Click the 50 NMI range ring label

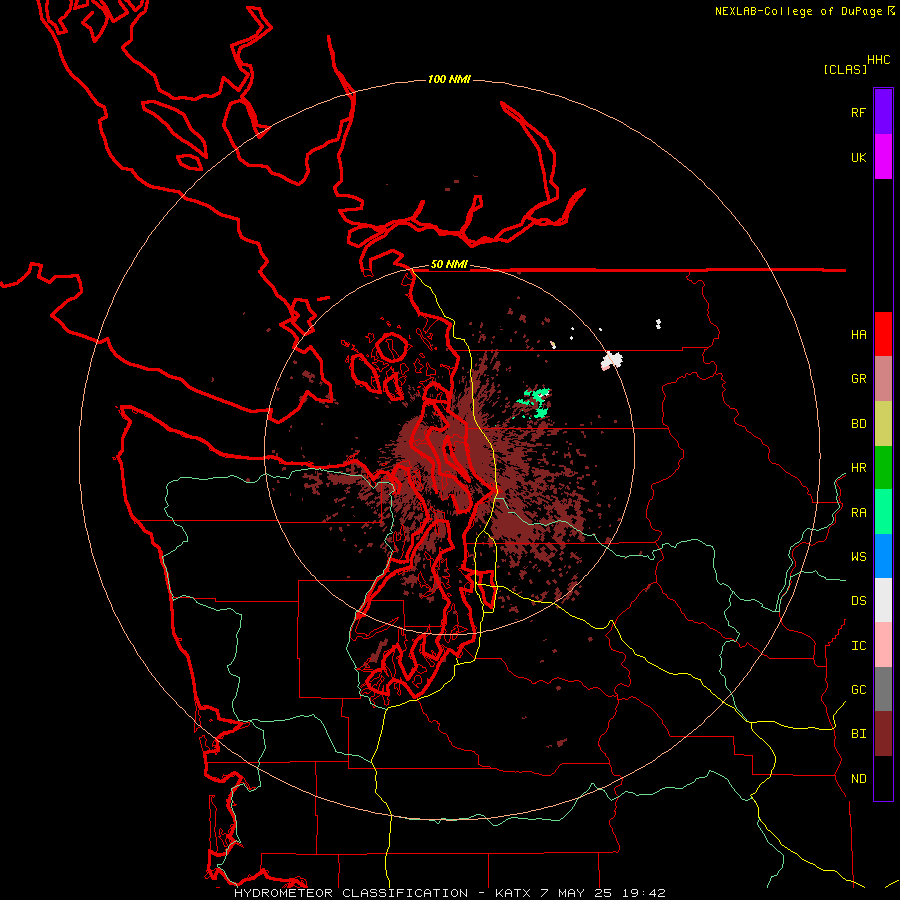pos(449,265)
